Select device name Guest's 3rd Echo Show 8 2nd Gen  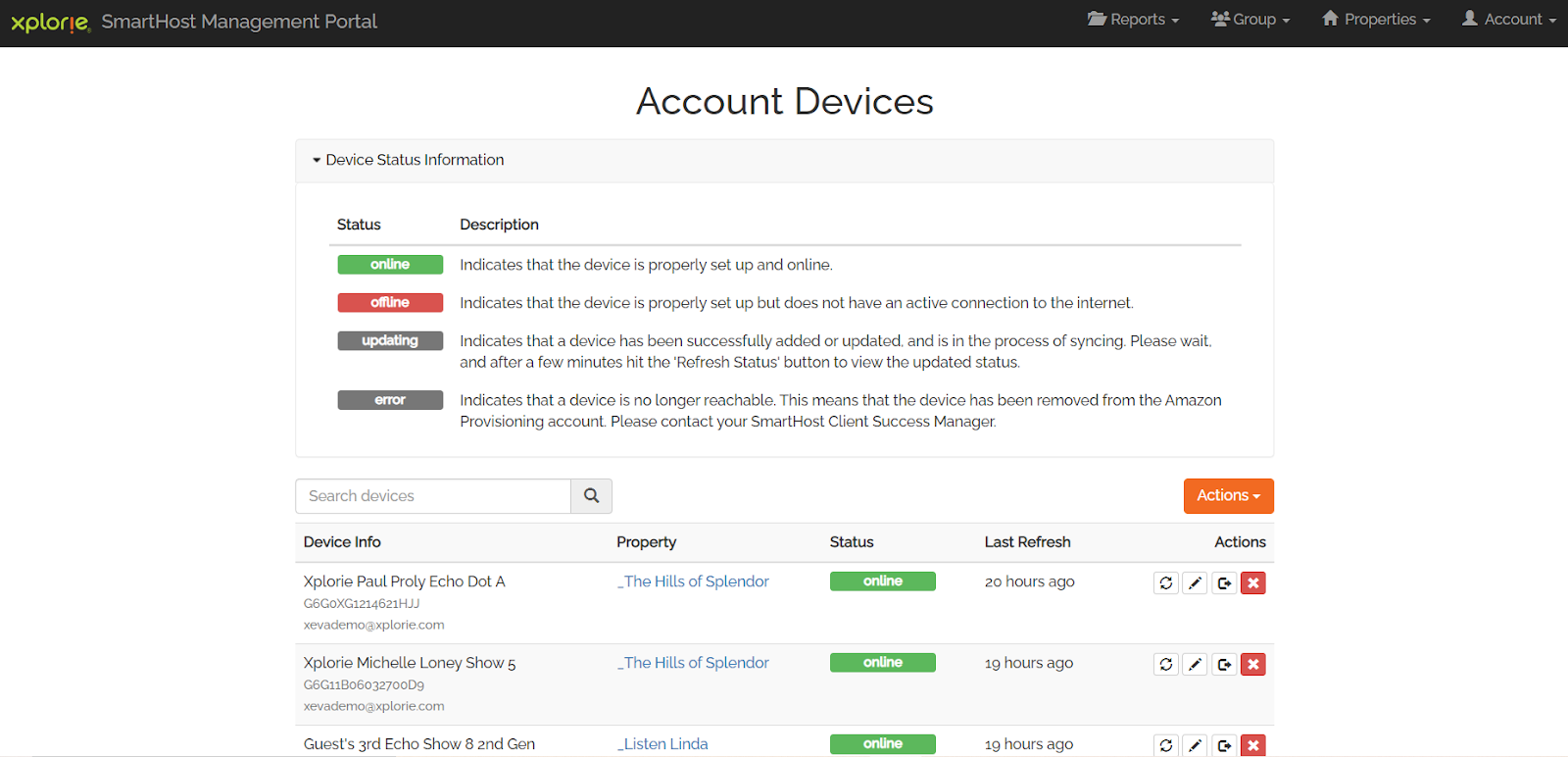[x=419, y=744]
